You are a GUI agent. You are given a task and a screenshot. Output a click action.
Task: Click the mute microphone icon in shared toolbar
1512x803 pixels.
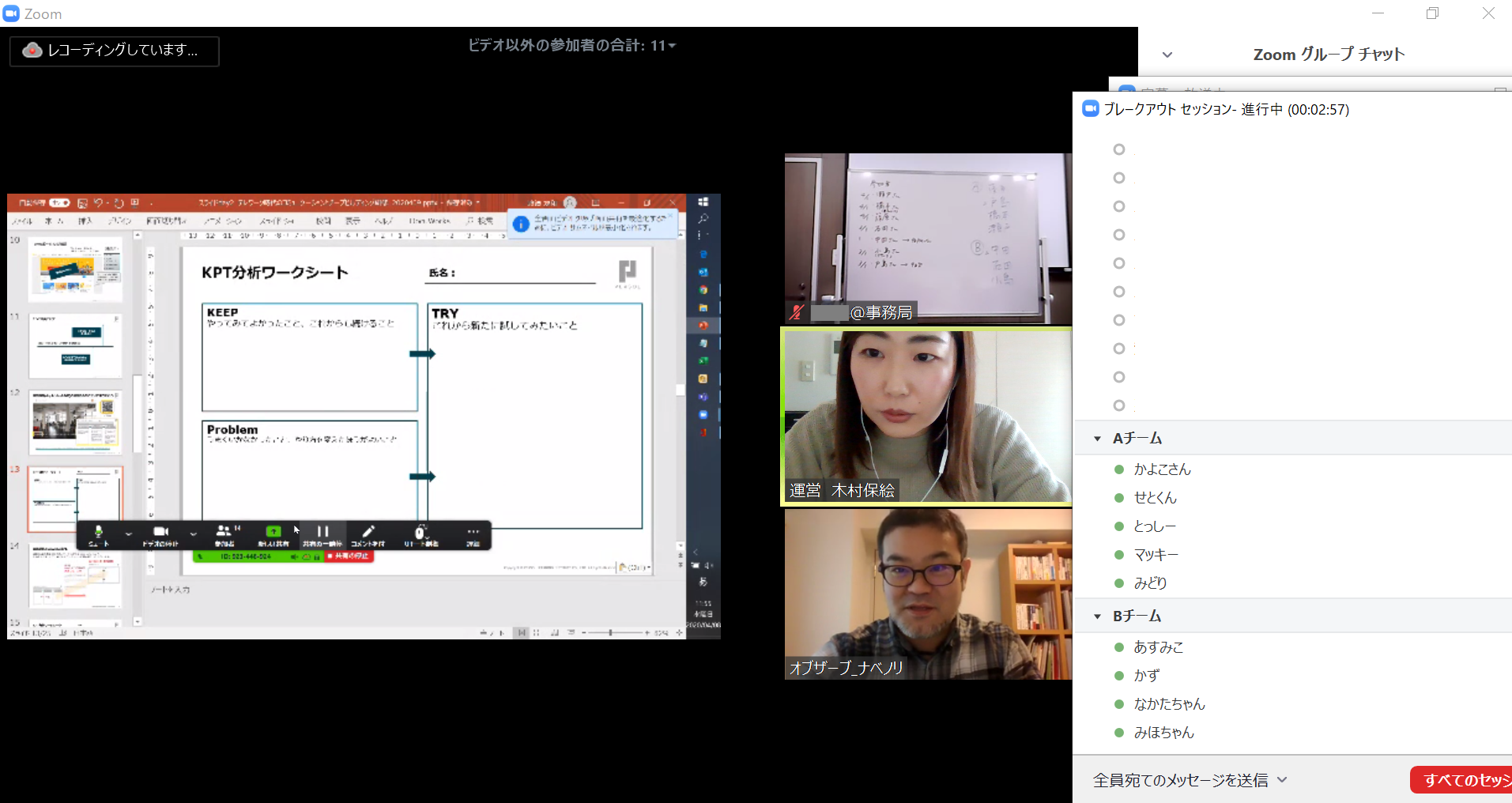pos(98,533)
